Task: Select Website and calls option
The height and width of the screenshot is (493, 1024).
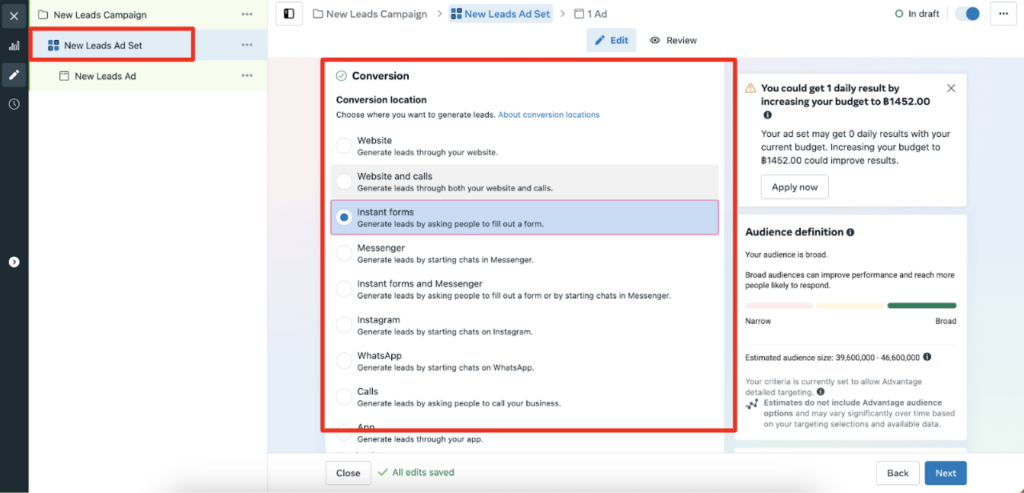Action: (524, 182)
